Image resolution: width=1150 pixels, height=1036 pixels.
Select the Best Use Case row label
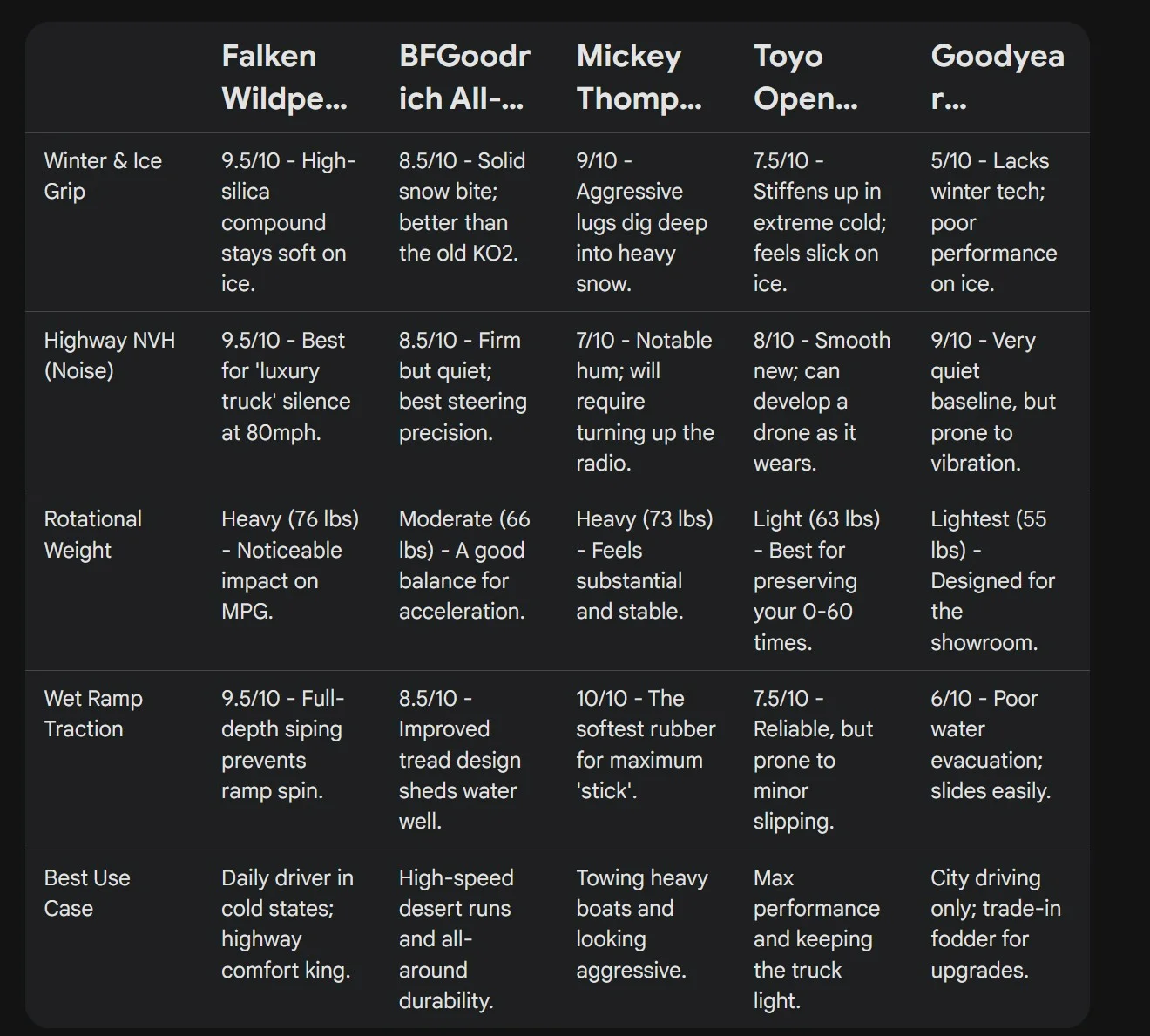[x=87, y=893]
